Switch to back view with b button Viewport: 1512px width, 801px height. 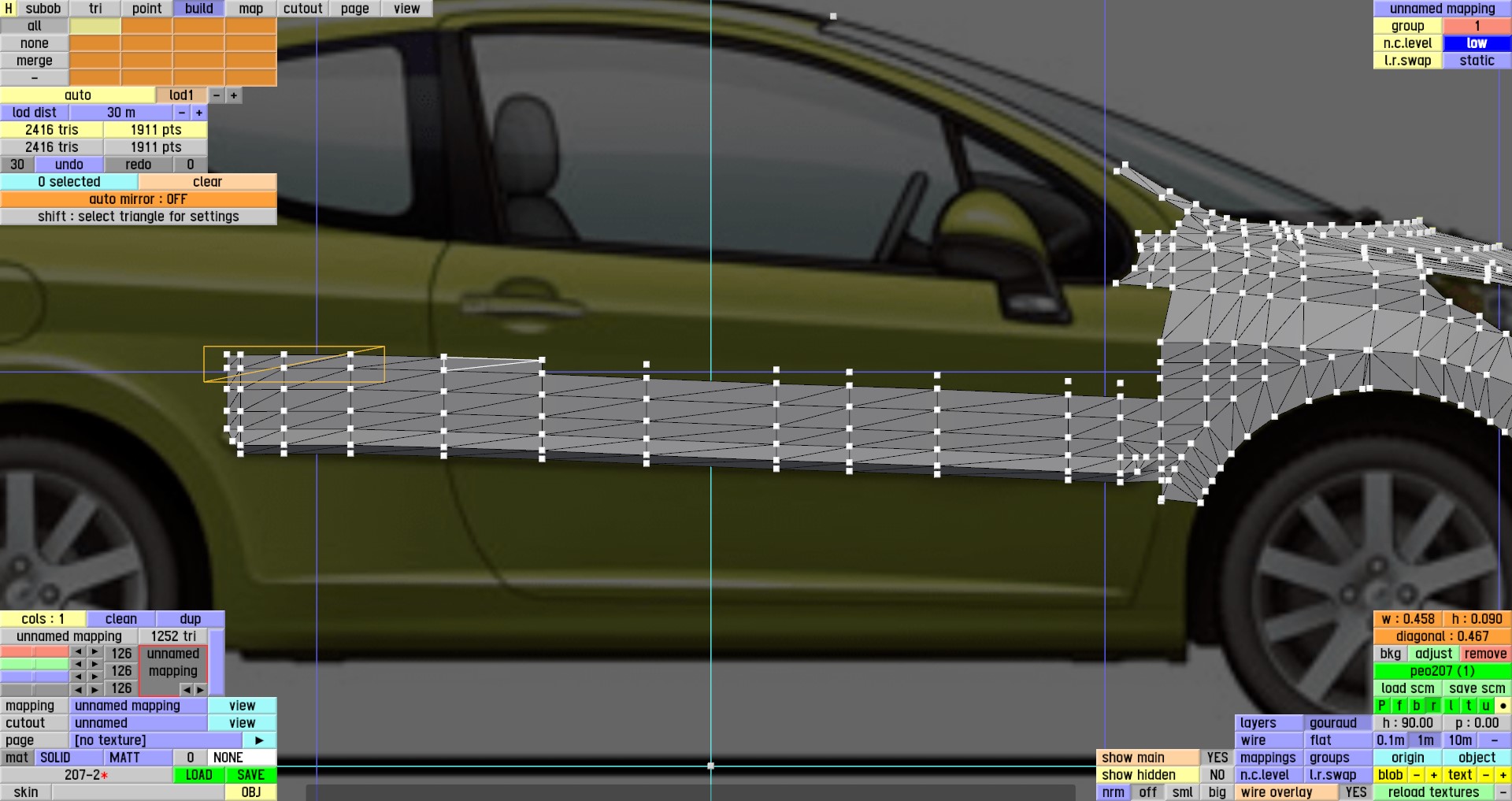[x=1417, y=706]
